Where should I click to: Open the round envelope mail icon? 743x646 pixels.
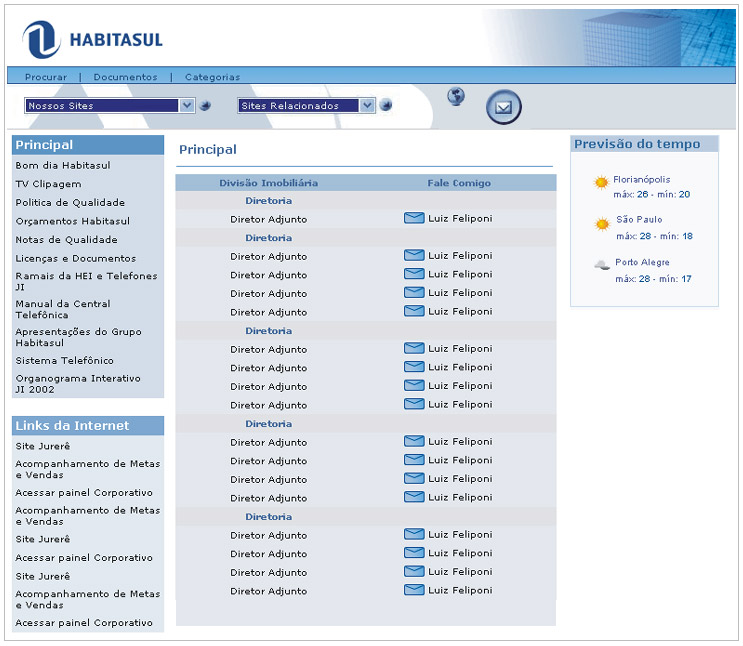[x=504, y=107]
